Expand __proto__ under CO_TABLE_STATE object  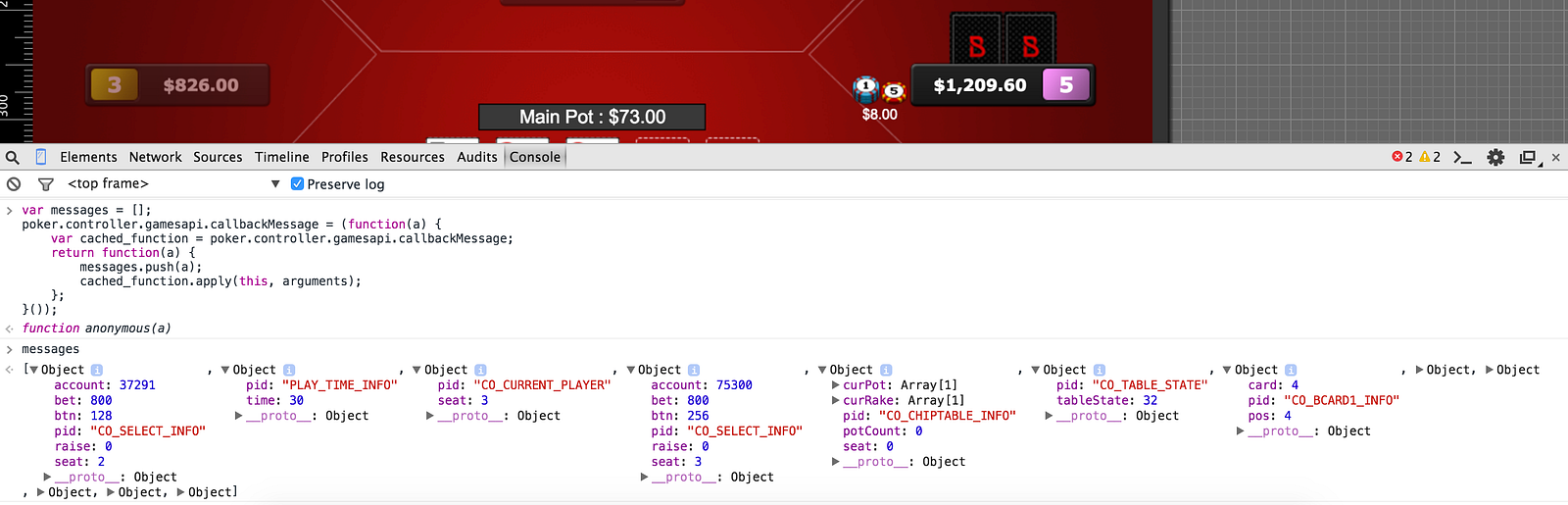[1050, 416]
